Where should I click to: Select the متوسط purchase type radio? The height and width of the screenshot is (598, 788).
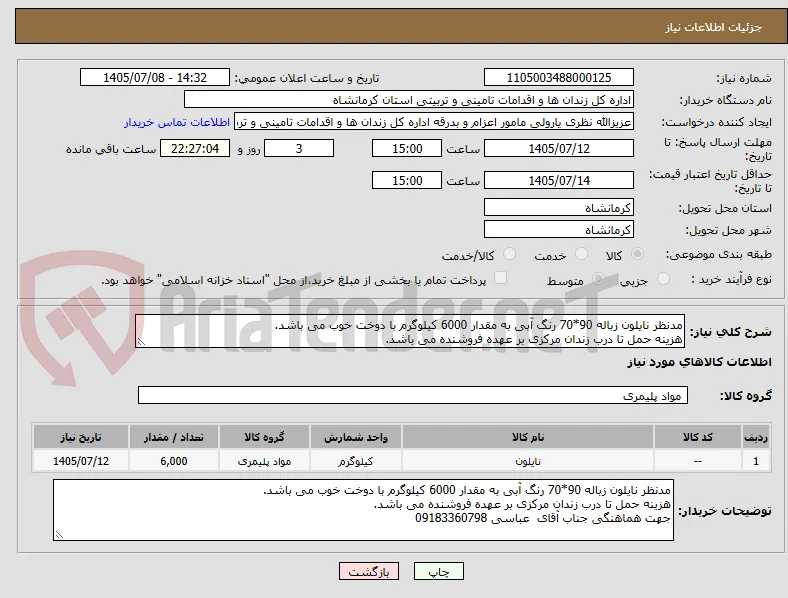598,279
